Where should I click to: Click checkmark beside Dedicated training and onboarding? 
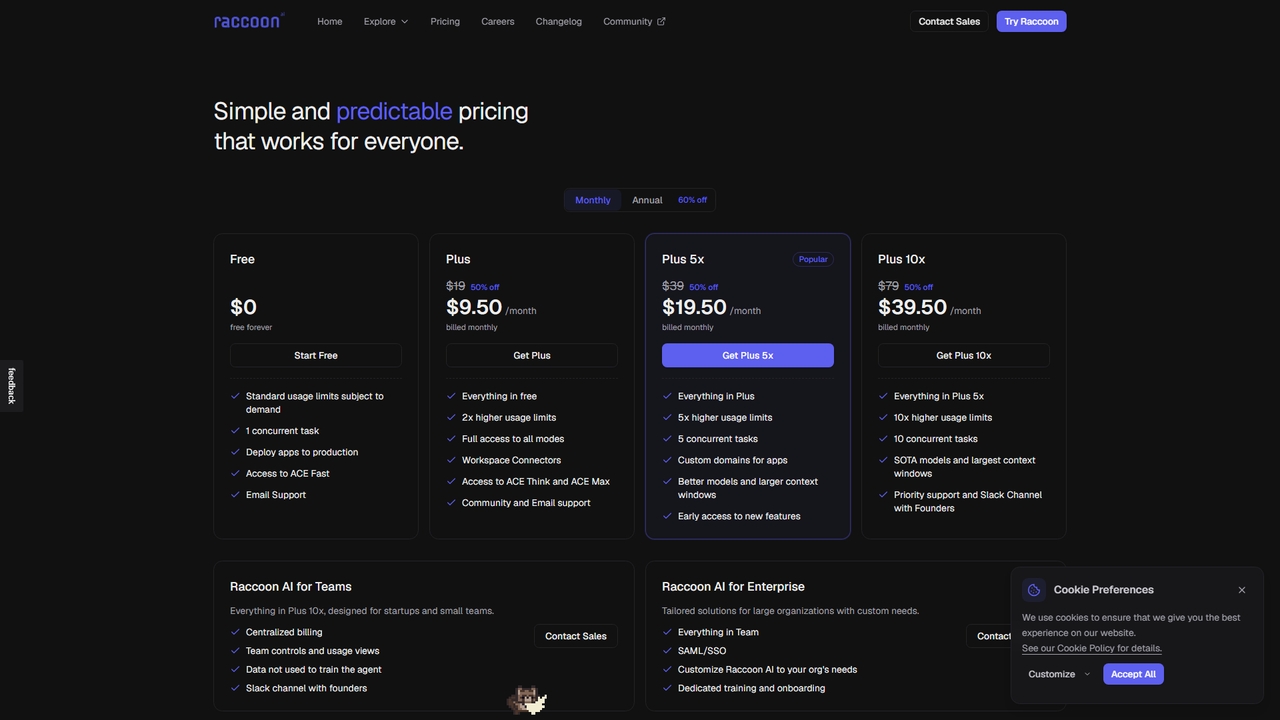pyautogui.click(x=667, y=688)
